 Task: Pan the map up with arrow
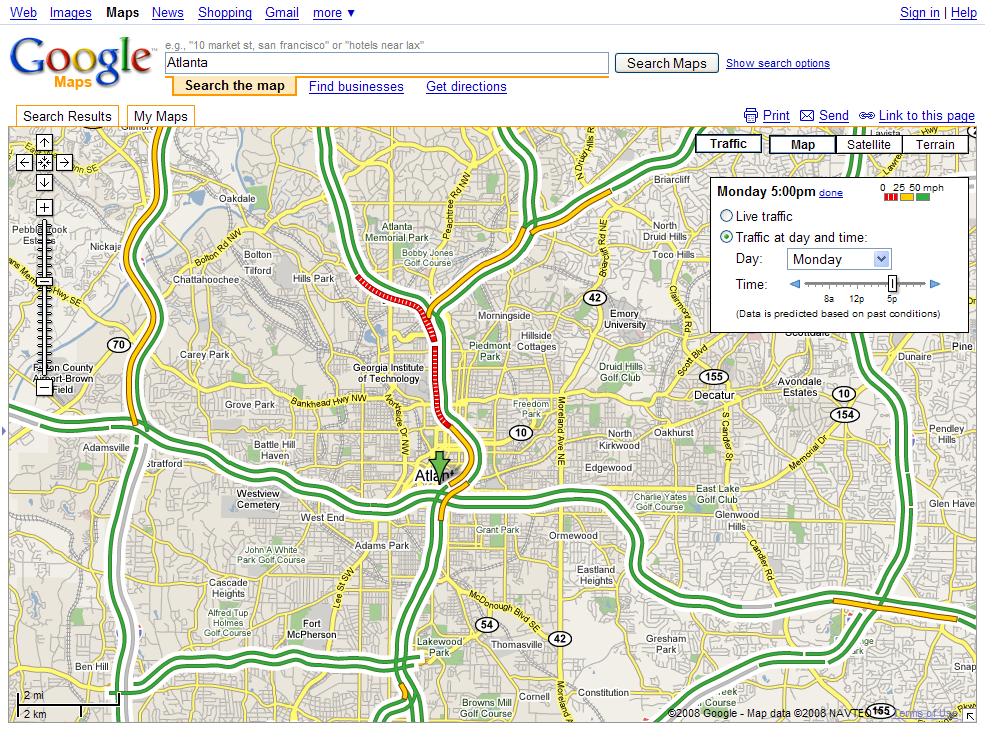point(45,143)
